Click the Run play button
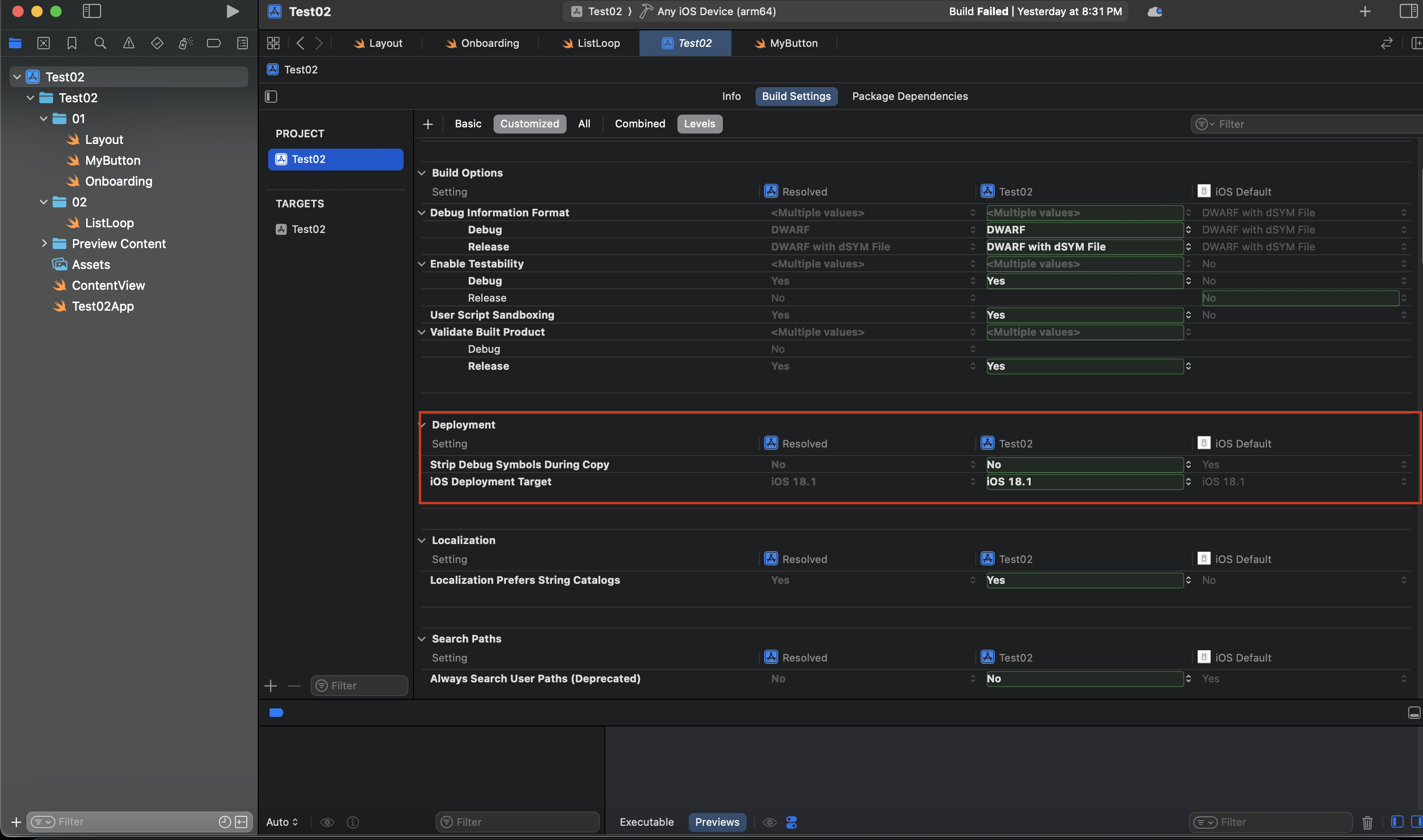The width and height of the screenshot is (1423, 840). (x=232, y=11)
